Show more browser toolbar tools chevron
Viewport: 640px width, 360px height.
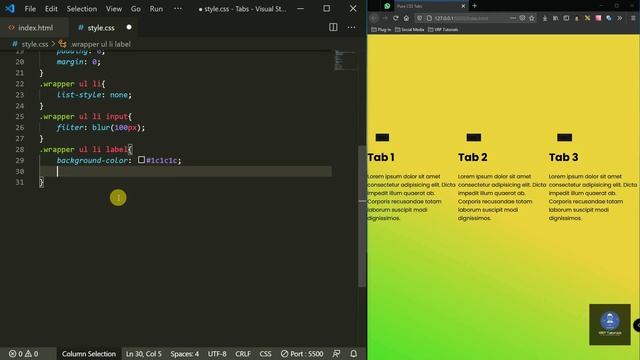coord(620,18)
